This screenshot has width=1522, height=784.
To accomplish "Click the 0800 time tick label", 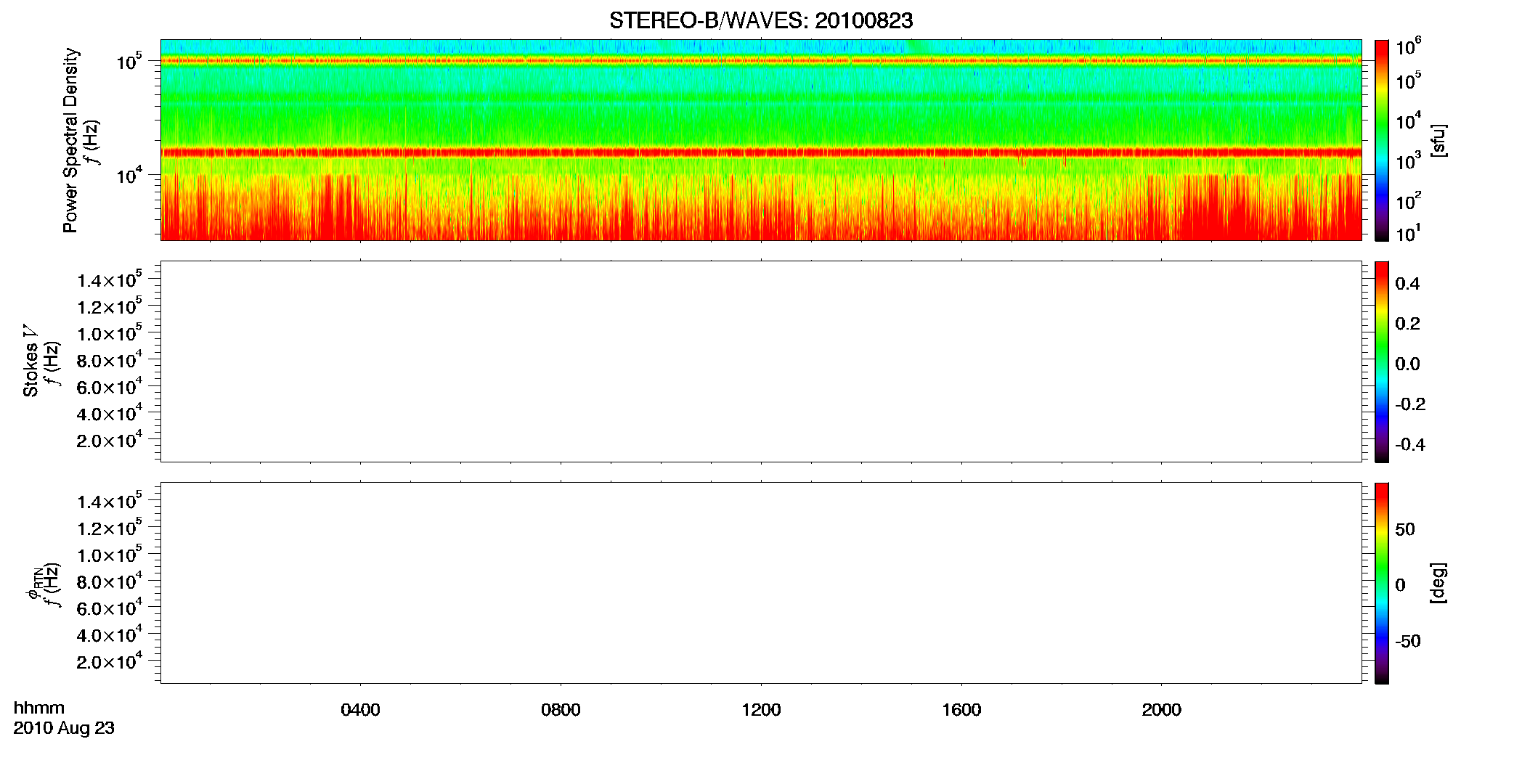I will [561, 710].
